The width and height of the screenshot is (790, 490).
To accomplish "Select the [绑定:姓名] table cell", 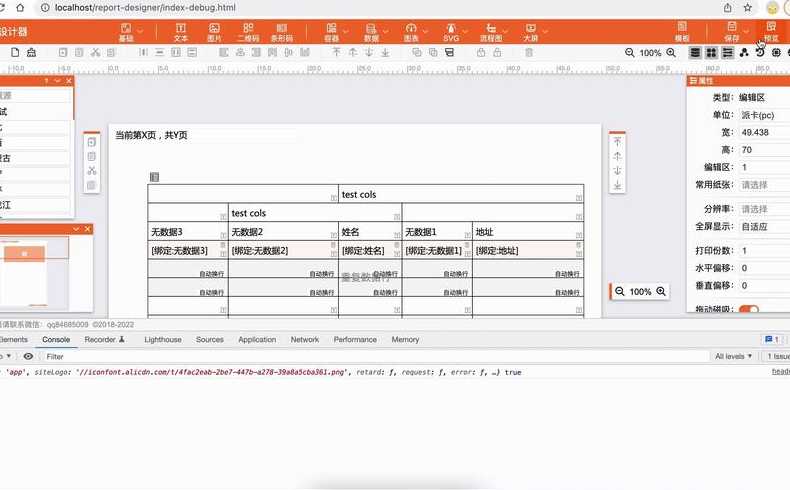I will (370, 250).
